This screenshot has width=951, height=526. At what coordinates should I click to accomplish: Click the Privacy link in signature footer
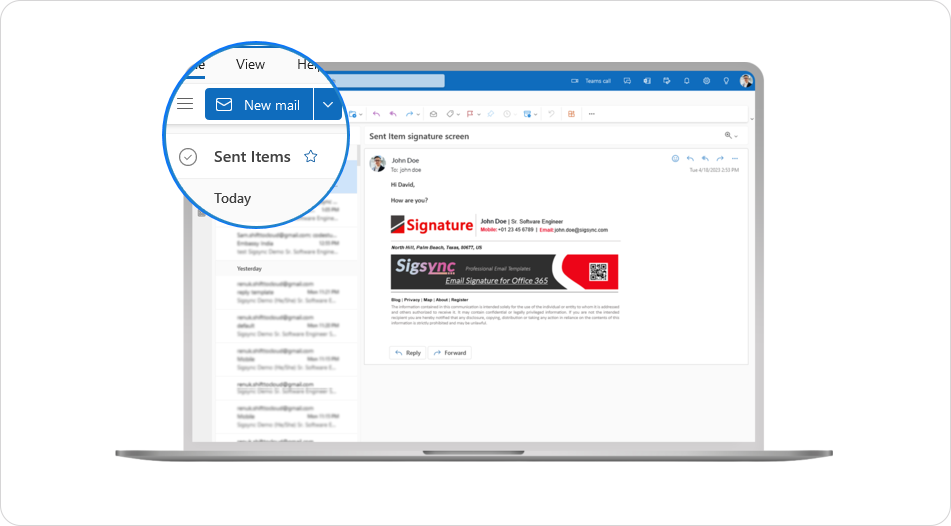click(411, 299)
